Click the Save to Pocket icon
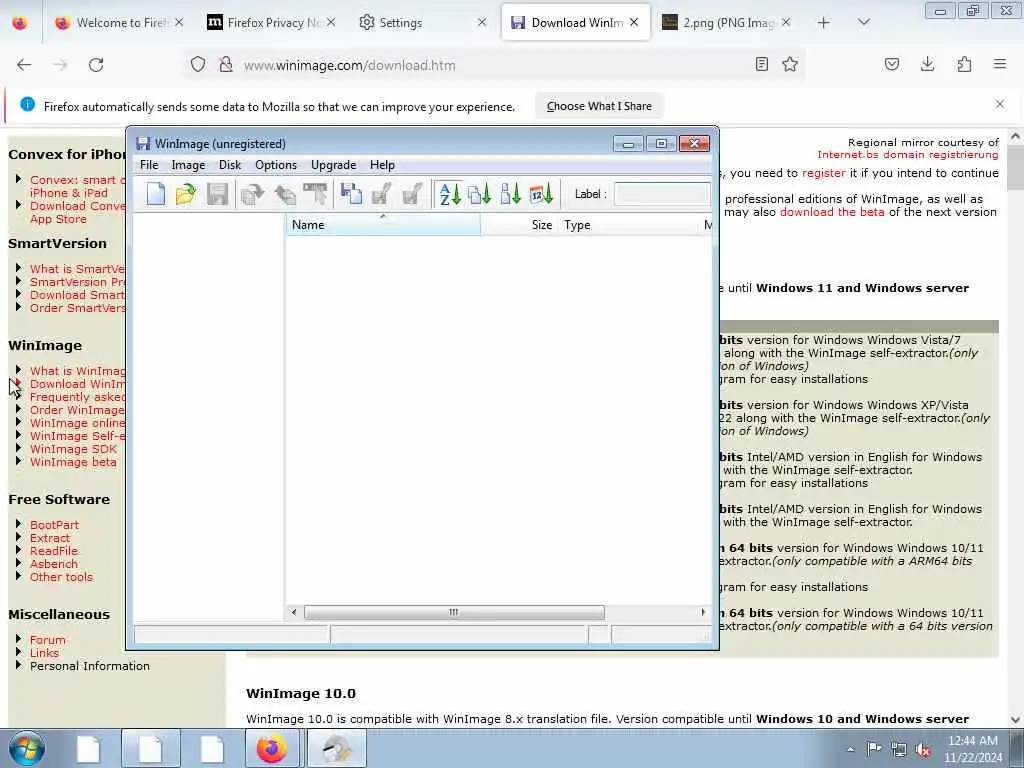1024x768 pixels. pyautogui.click(x=891, y=64)
